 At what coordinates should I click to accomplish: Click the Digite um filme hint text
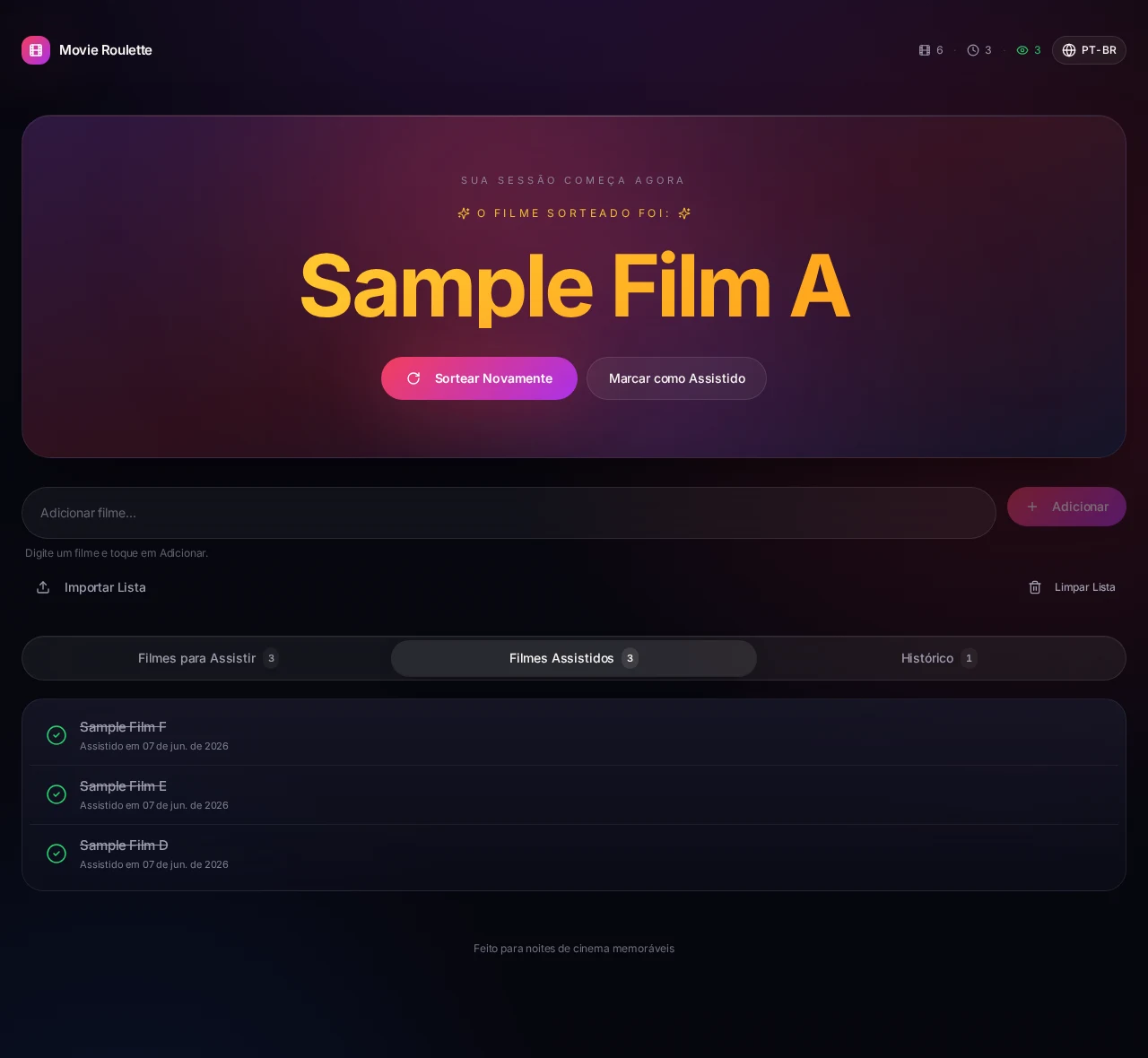tap(117, 553)
